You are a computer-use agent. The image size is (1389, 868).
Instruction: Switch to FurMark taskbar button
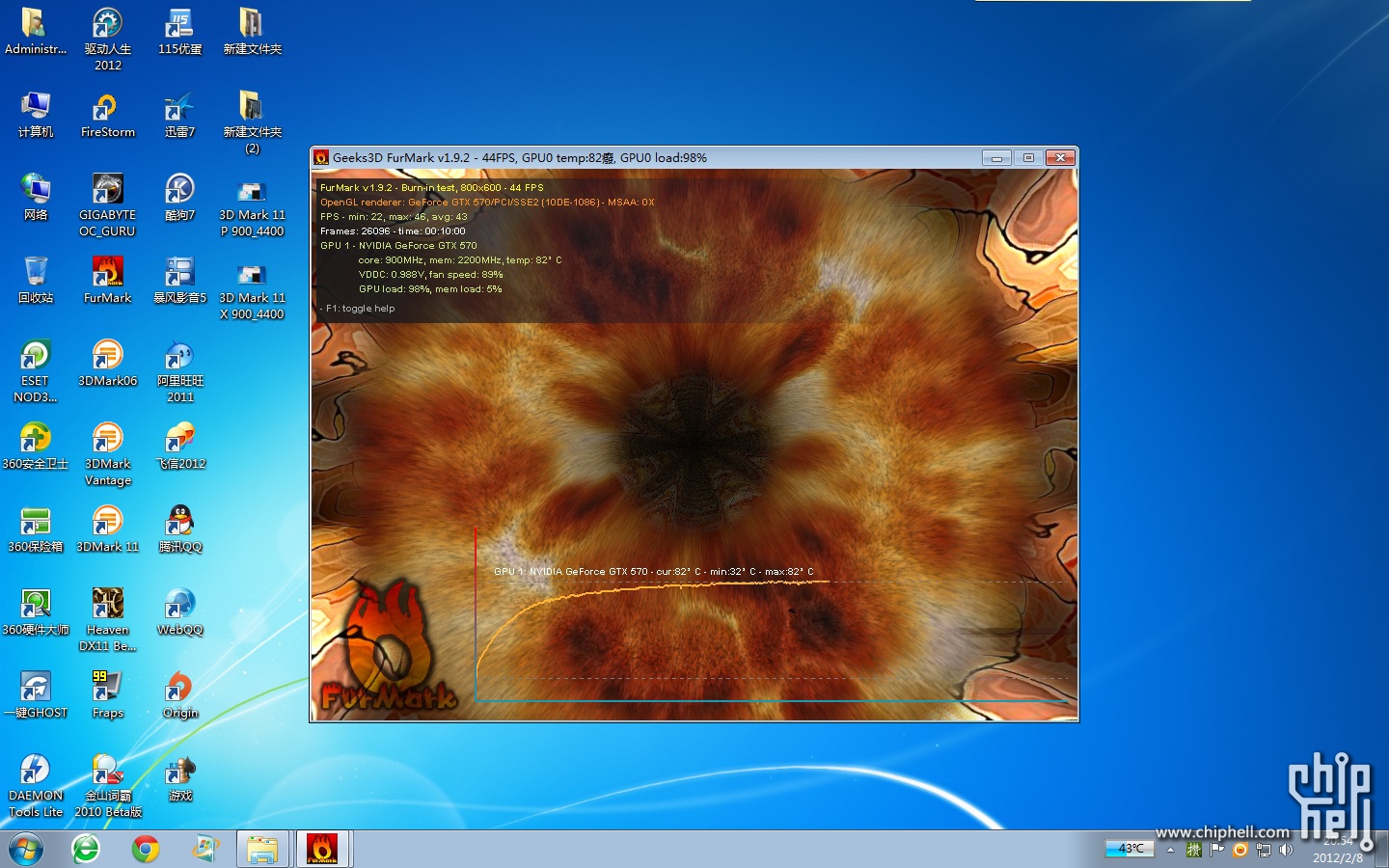tap(322, 849)
